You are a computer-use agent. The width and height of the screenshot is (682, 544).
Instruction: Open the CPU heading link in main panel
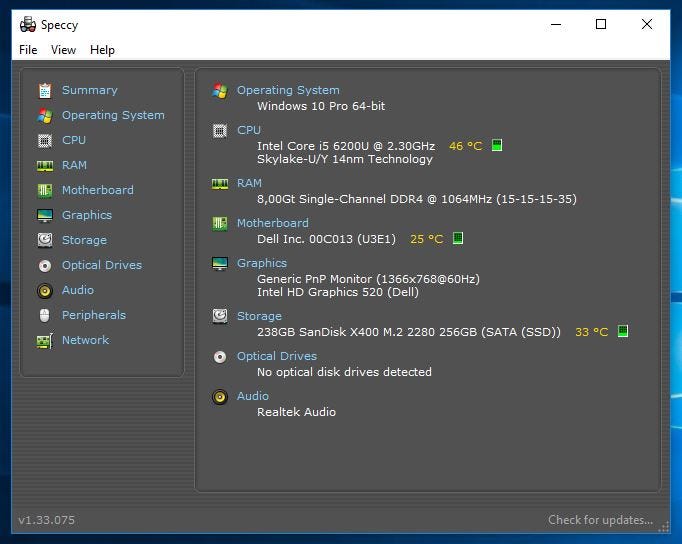tap(249, 130)
